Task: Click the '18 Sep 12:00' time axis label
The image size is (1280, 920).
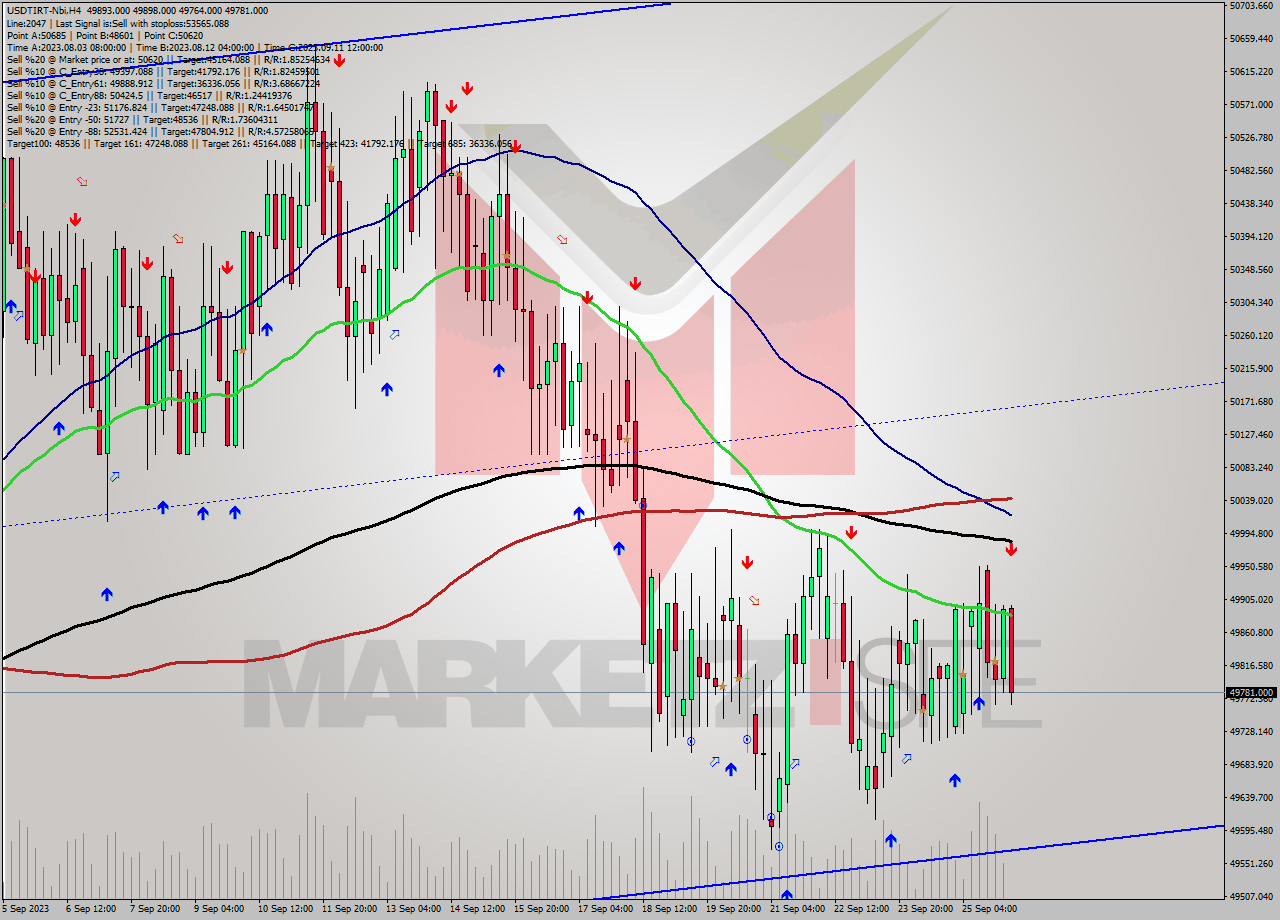Action: [x=671, y=909]
